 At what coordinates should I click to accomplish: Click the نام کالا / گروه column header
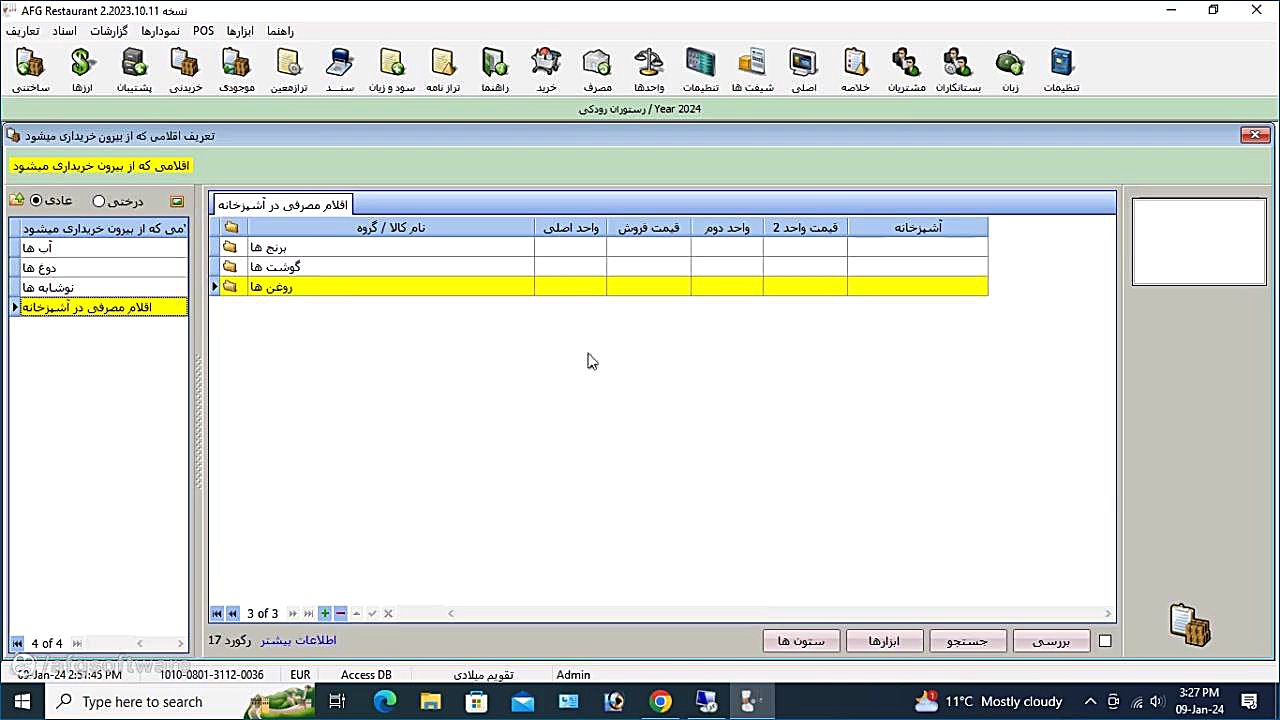(x=391, y=228)
